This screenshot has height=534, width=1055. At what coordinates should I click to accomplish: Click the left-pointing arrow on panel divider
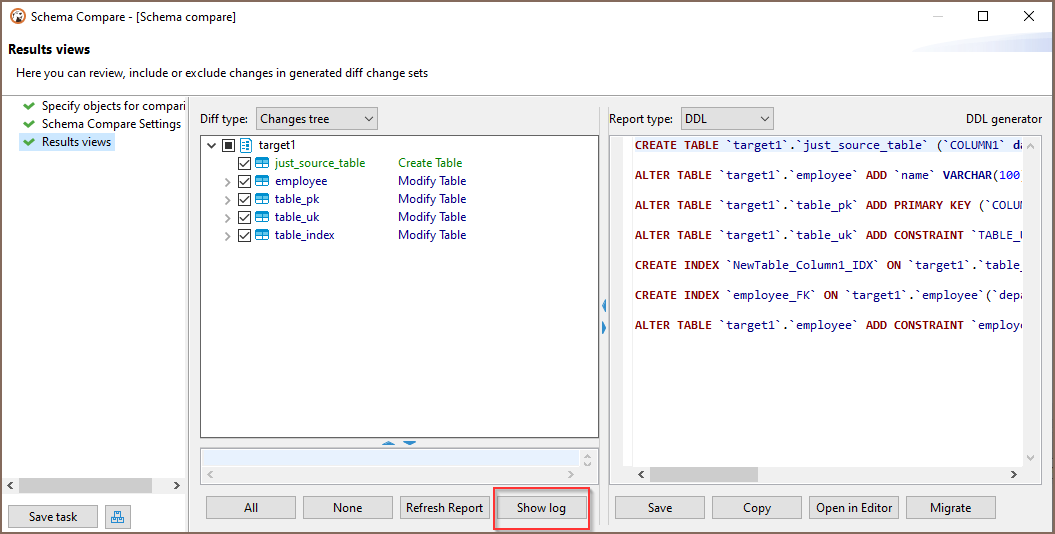pos(603,306)
